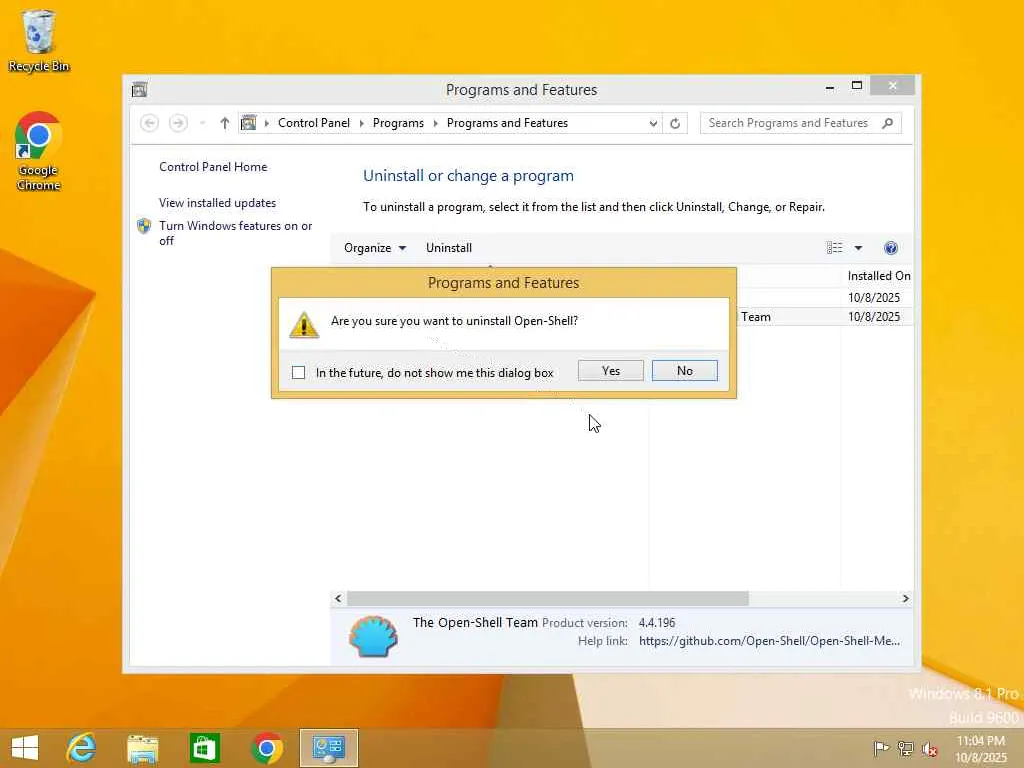The width and height of the screenshot is (1024, 768).
Task: Click the Open-Shell GitHub help link
Action: 769,641
